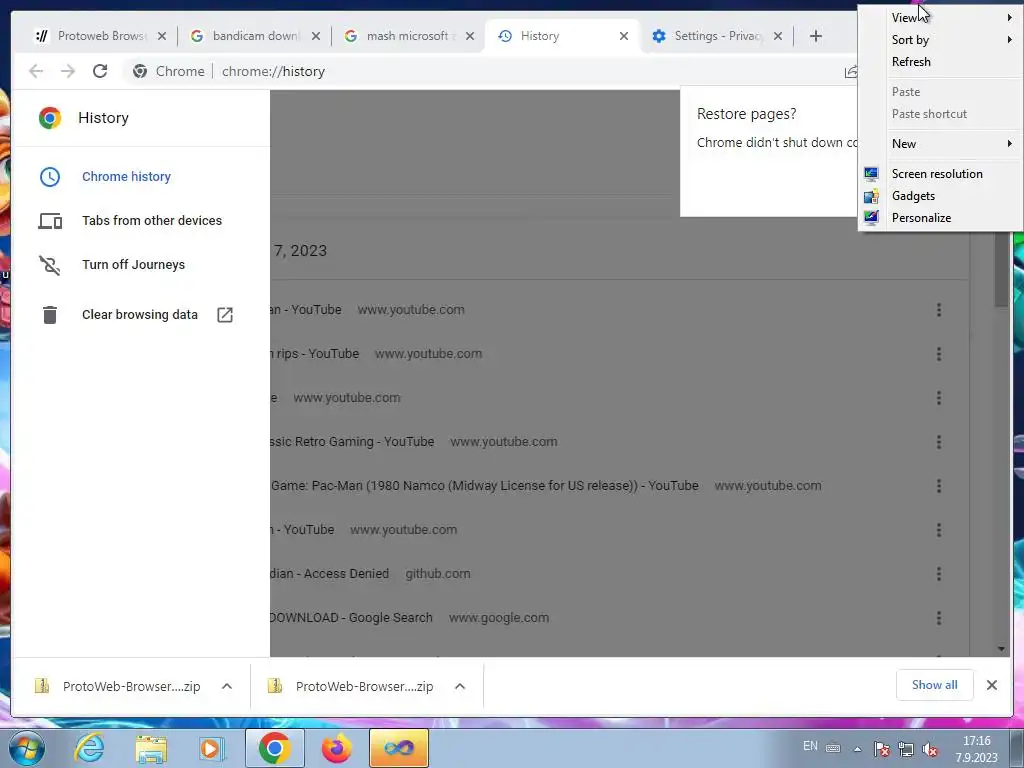
Task: Open the DOWNLOAD - Google Search history entry
Action: 351,618
